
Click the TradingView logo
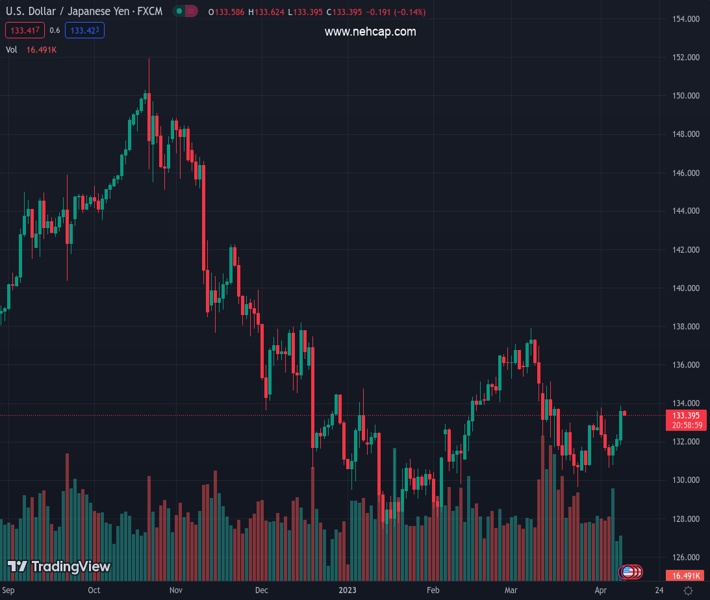(58, 567)
